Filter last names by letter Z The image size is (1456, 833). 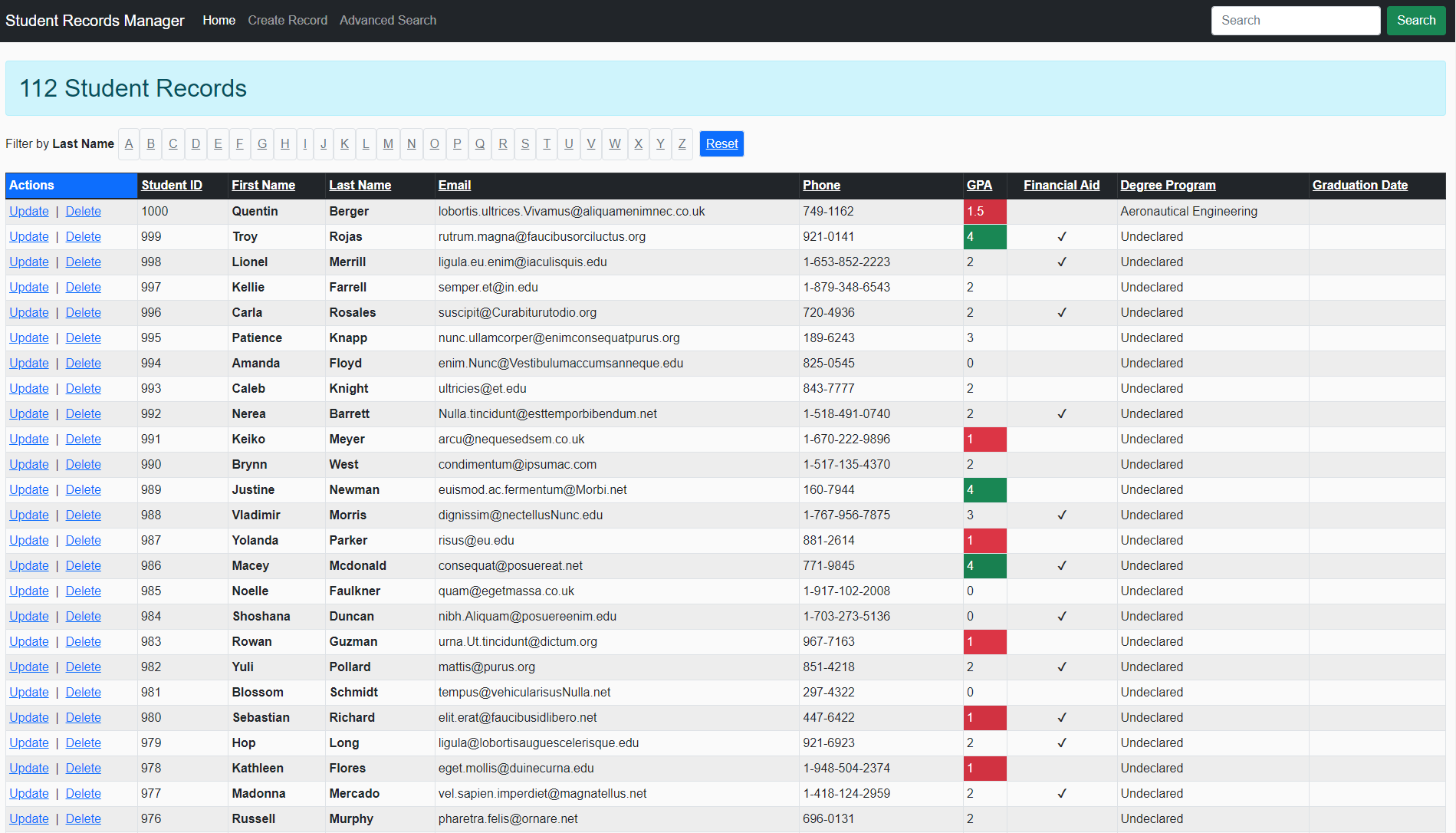tap(682, 144)
